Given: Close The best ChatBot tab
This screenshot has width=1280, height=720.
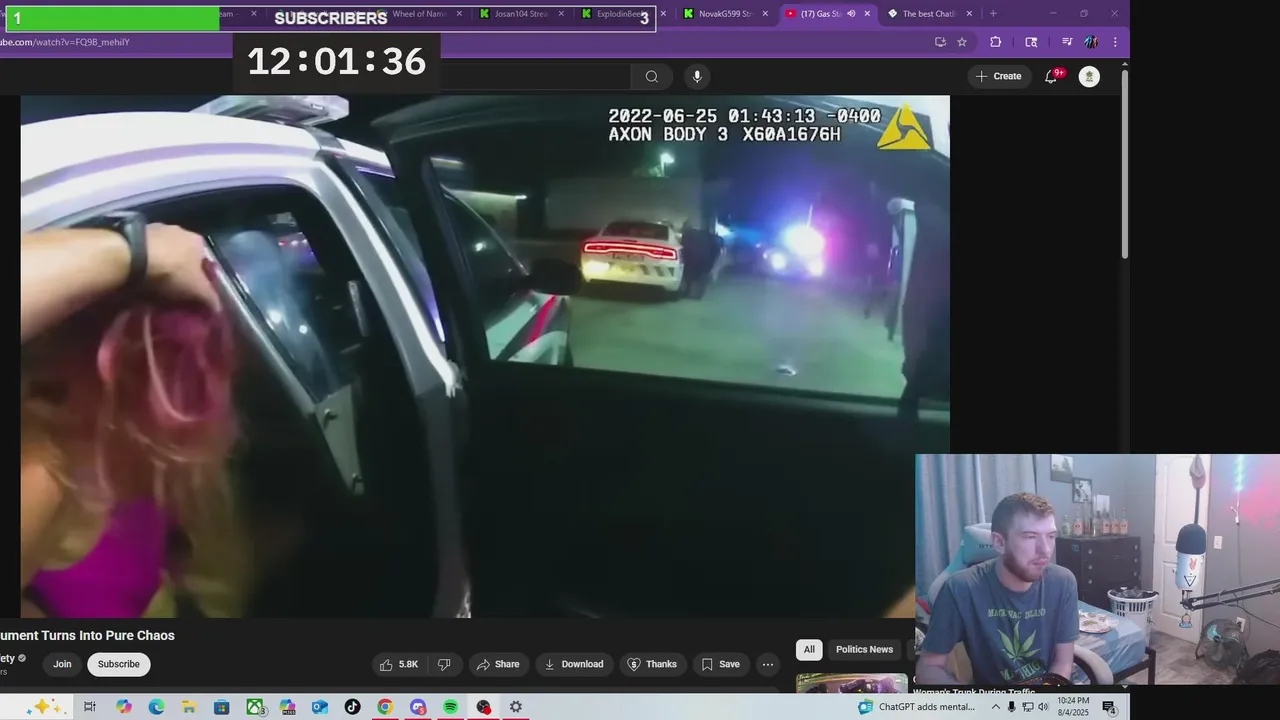Looking at the screenshot, I should tap(969, 14).
